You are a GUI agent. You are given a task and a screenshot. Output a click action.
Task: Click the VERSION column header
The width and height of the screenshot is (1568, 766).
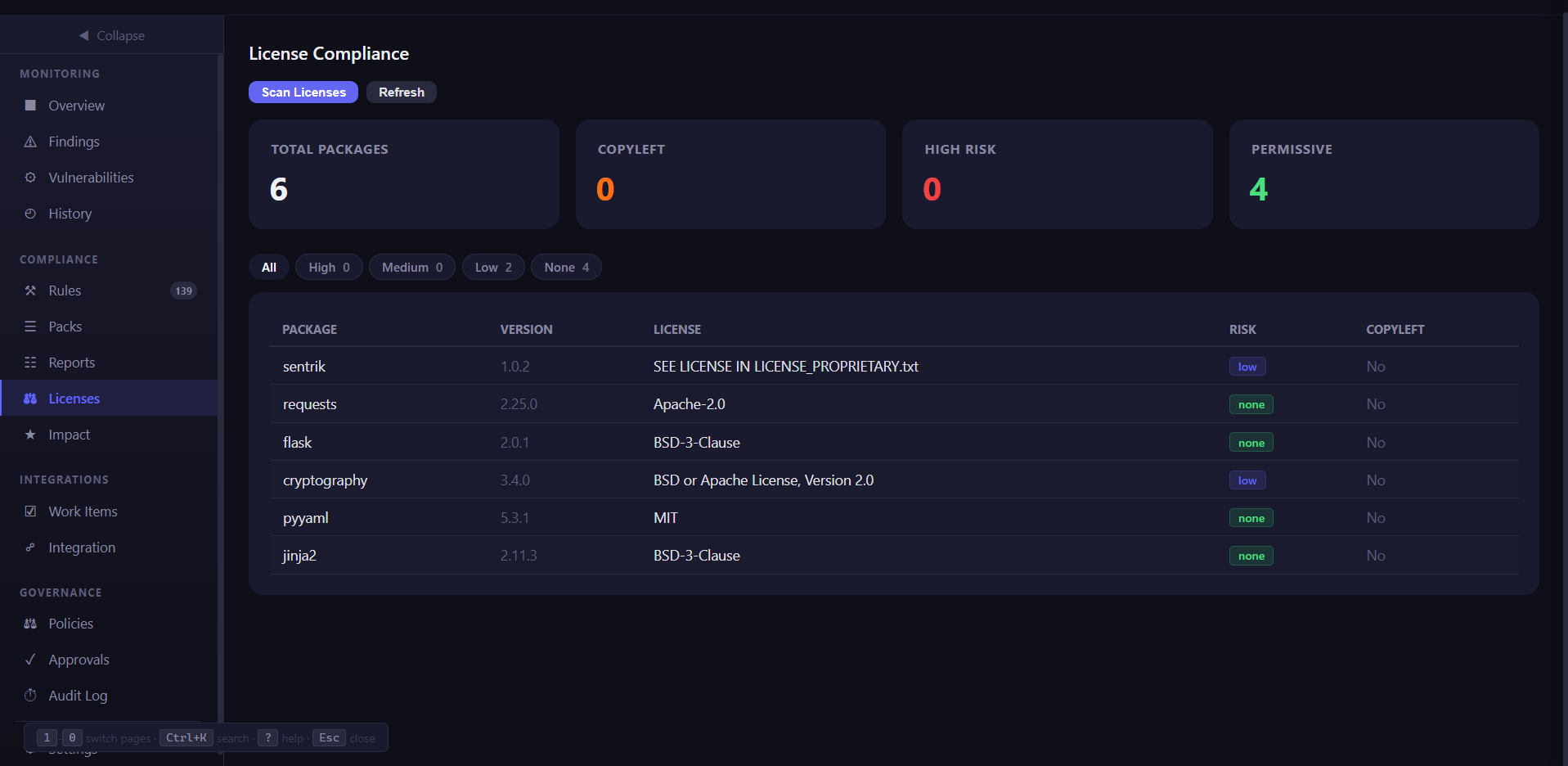point(527,330)
